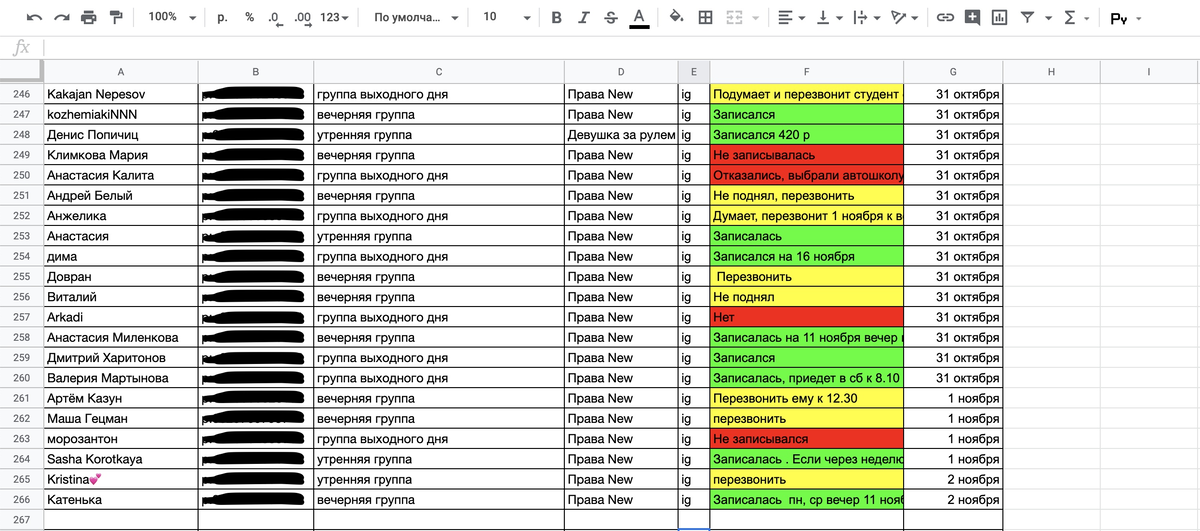Select the Девушка за рулем cell

click(621, 135)
